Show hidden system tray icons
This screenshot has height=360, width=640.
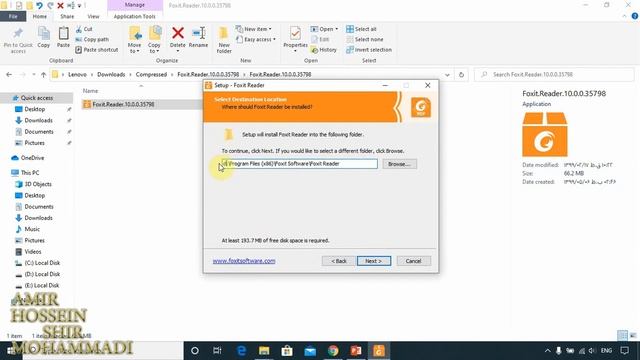click(547, 351)
